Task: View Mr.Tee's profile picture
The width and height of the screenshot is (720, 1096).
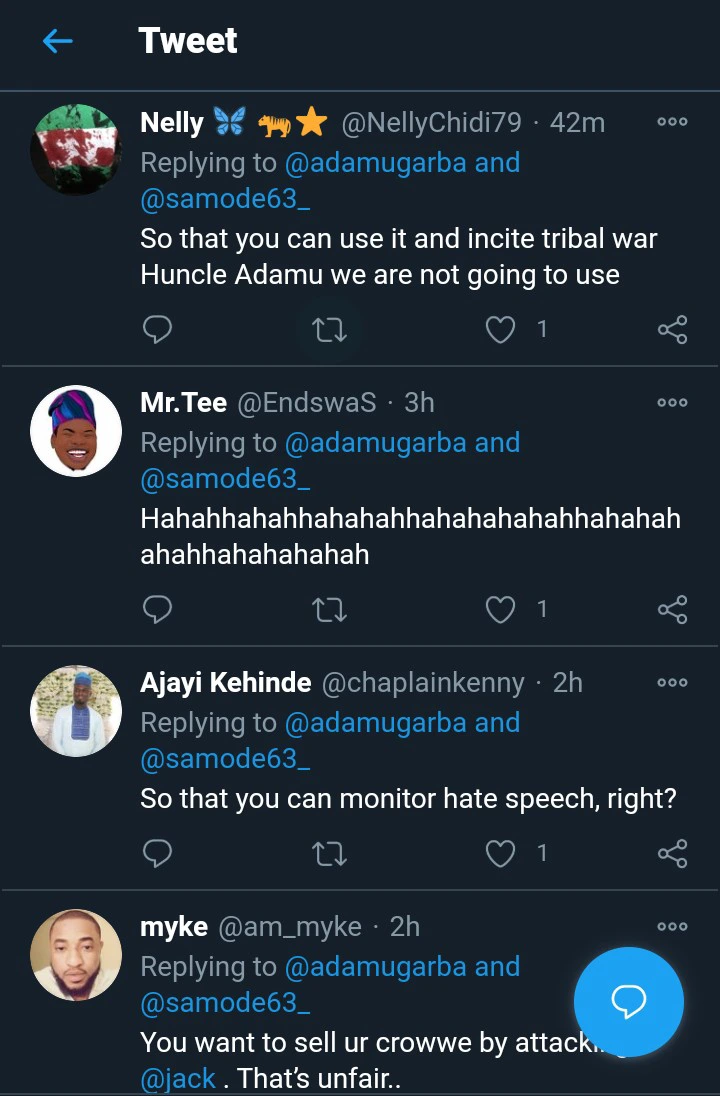Action: pyautogui.click(x=76, y=431)
